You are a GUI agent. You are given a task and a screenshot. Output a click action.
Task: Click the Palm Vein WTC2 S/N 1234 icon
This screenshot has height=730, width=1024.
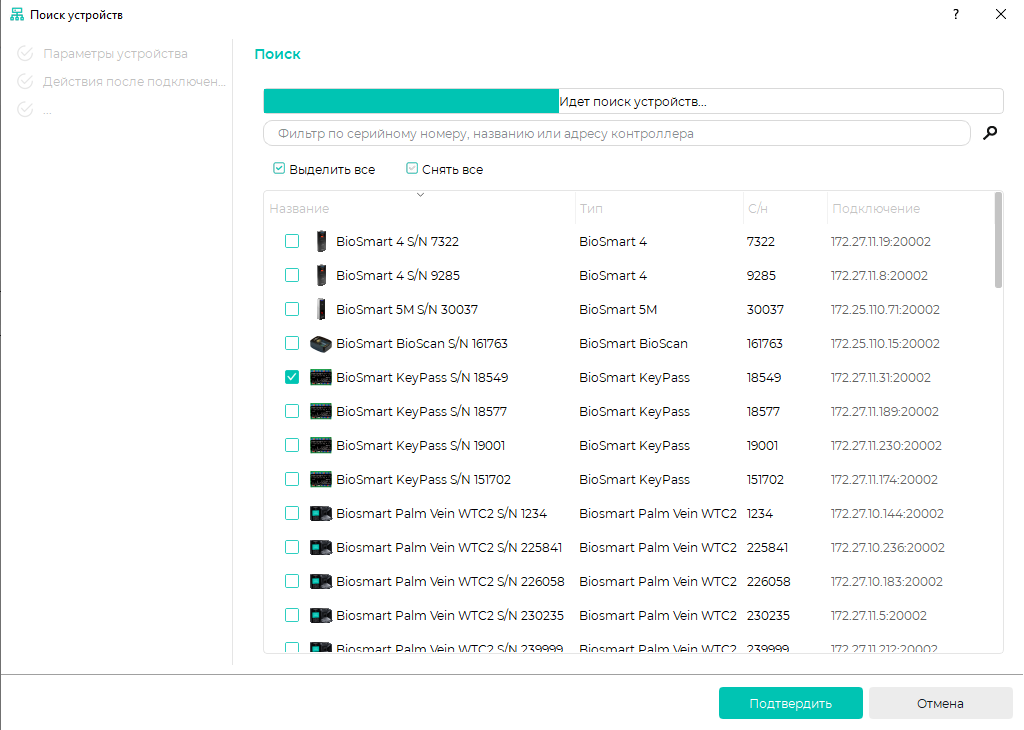tap(321, 513)
